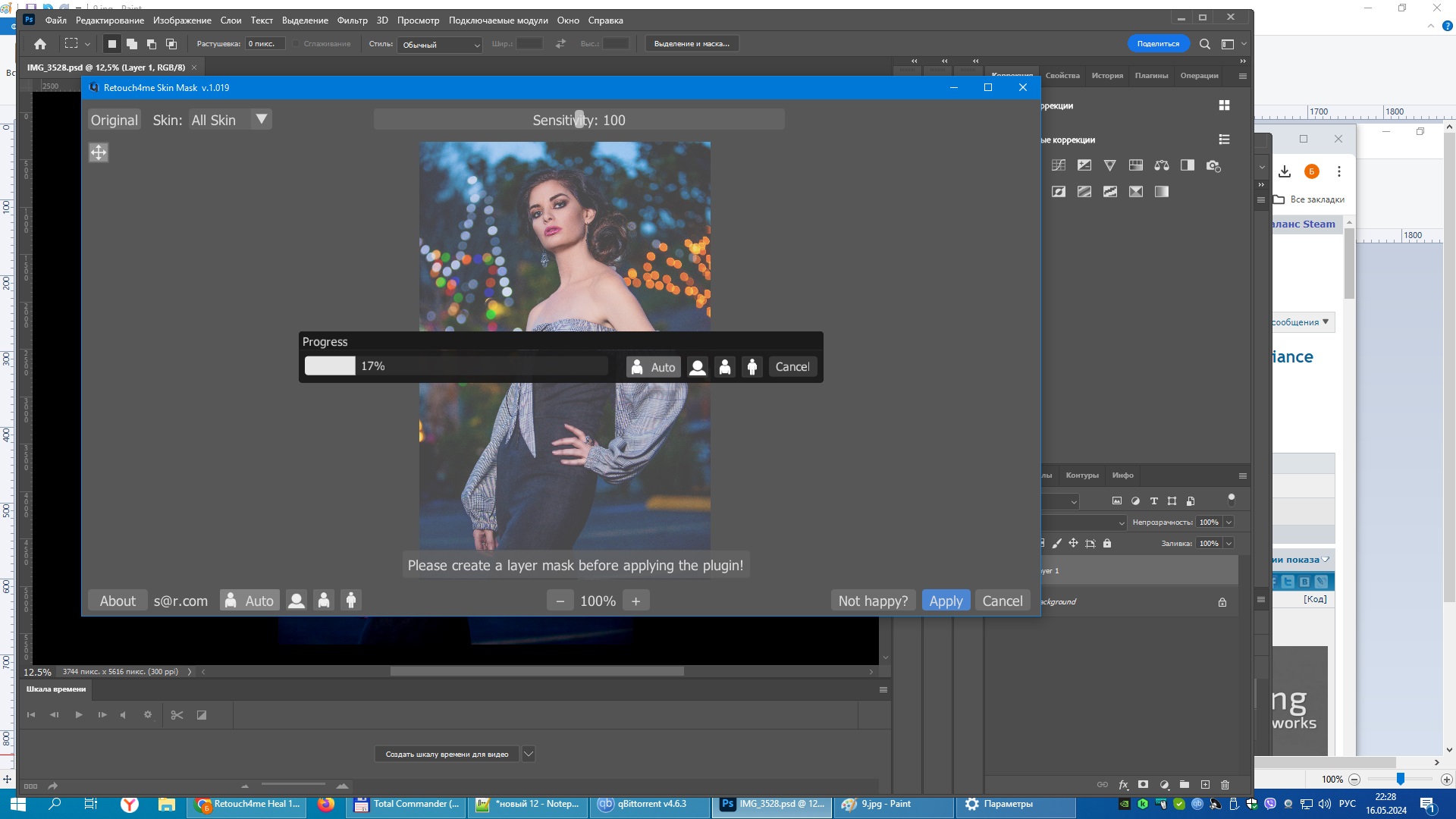Add a Photo Filter adjustment
Screen dimensions: 1456x819
point(1213,165)
